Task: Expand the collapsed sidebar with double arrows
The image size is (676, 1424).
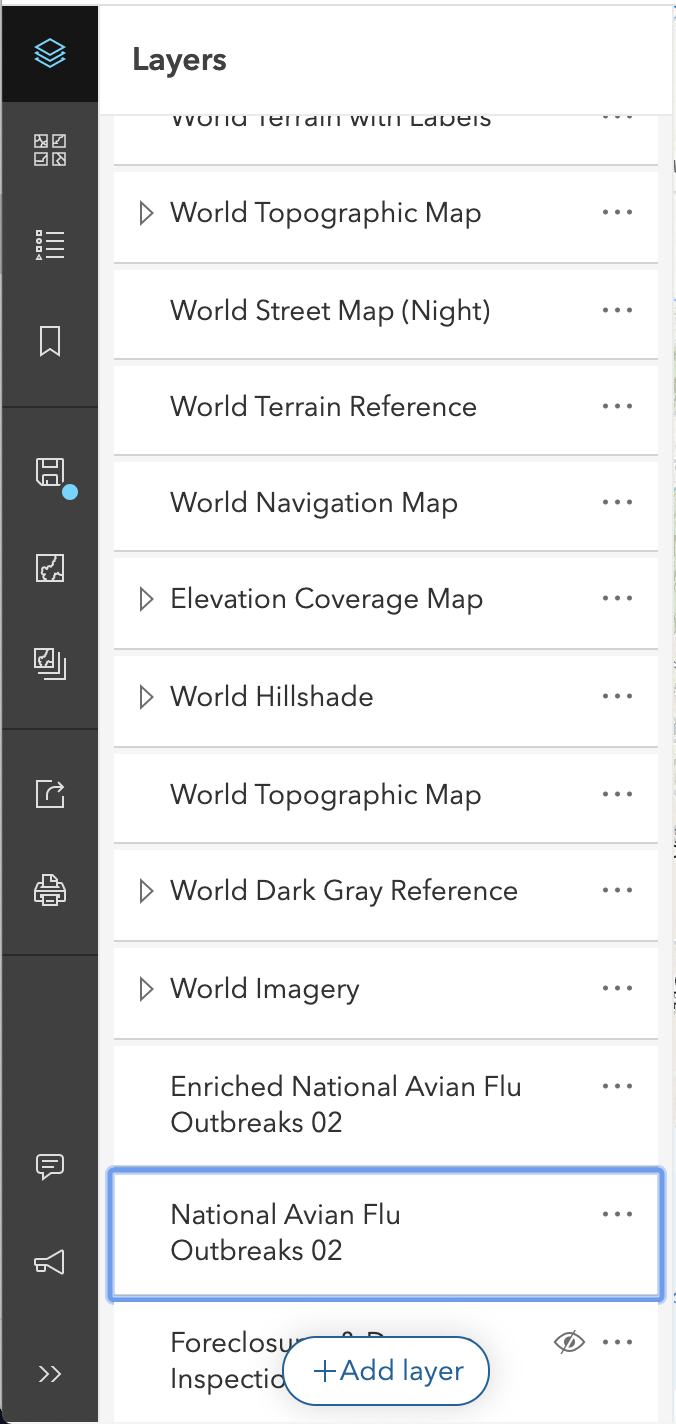Action: (49, 1374)
